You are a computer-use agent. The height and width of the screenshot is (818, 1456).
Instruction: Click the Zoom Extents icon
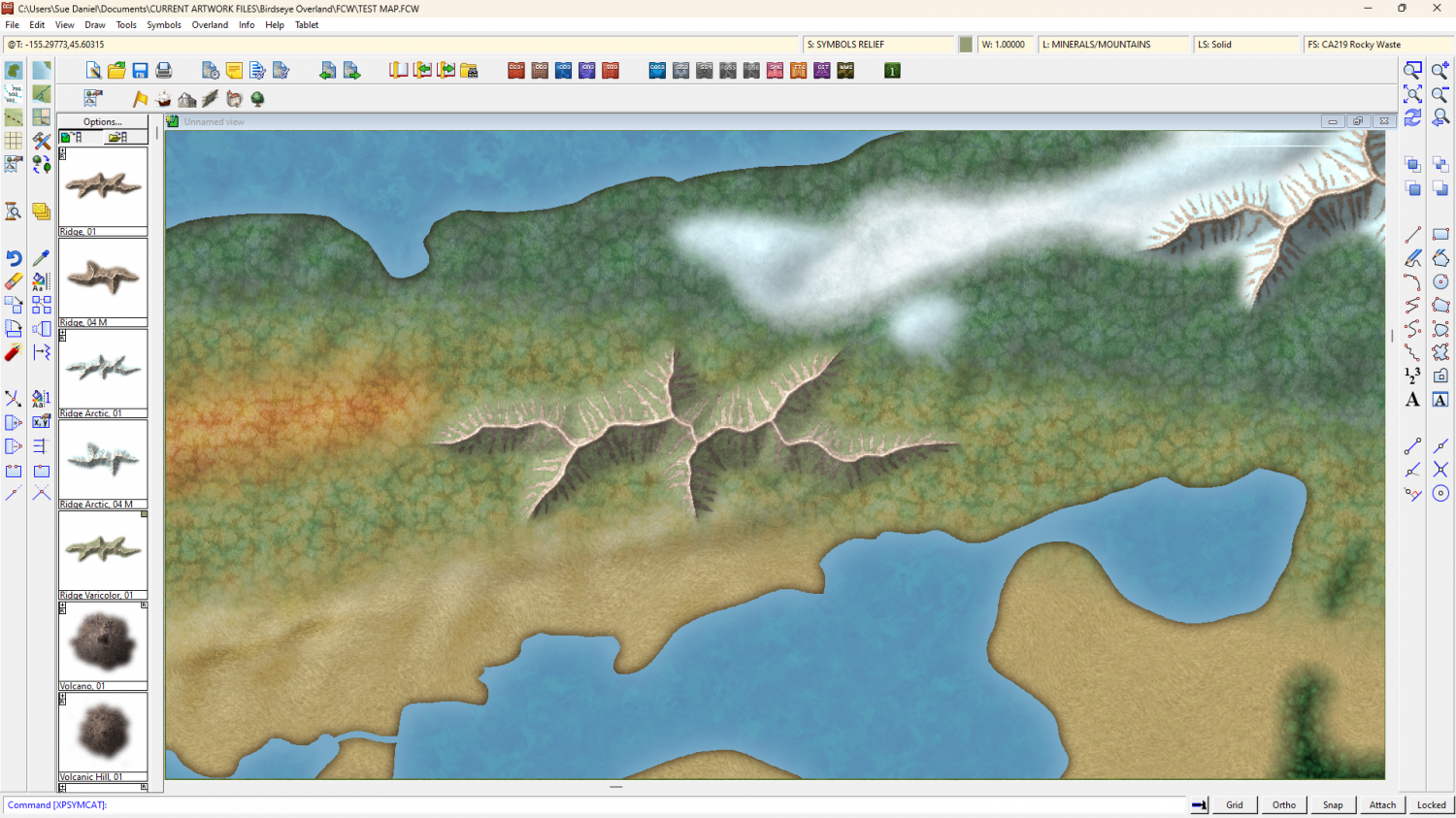[1412, 94]
